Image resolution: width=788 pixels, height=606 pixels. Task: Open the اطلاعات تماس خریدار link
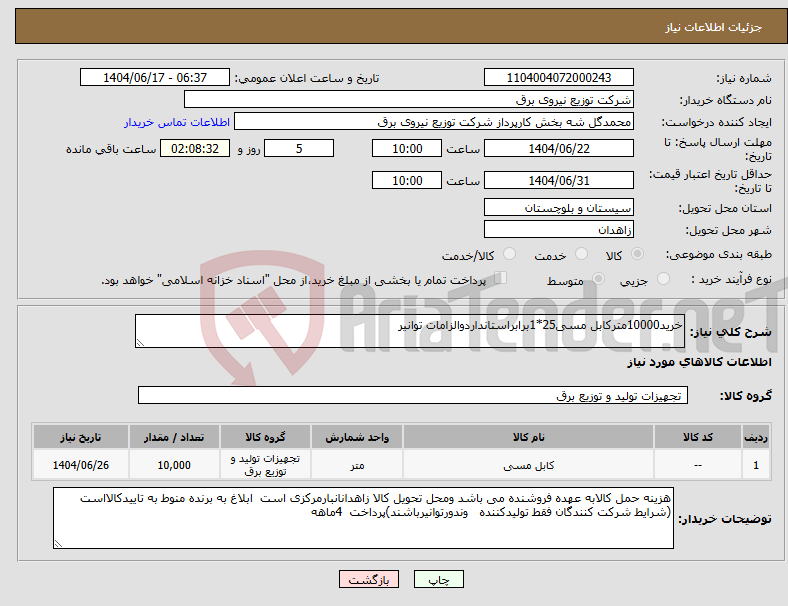[x=177, y=122]
